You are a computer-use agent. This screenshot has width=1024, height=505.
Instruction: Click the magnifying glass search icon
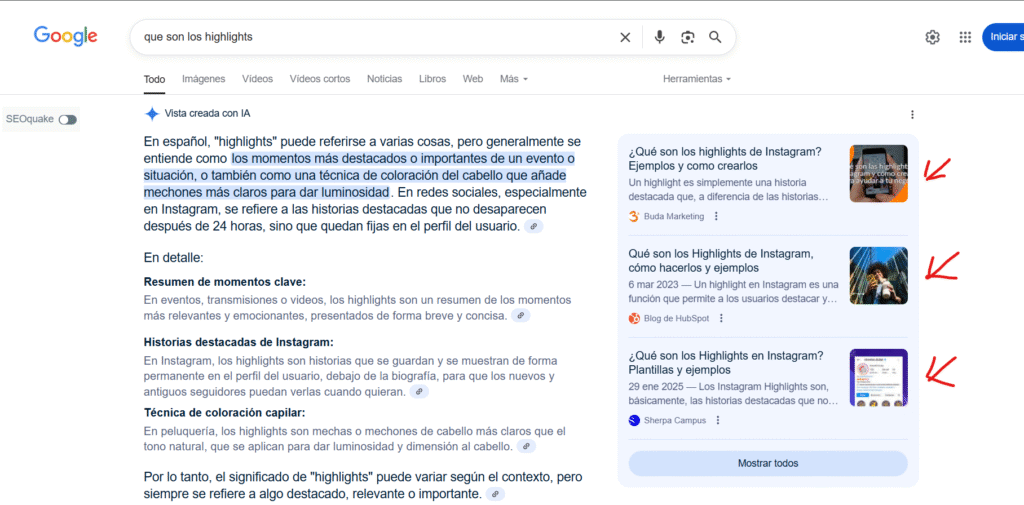point(715,37)
